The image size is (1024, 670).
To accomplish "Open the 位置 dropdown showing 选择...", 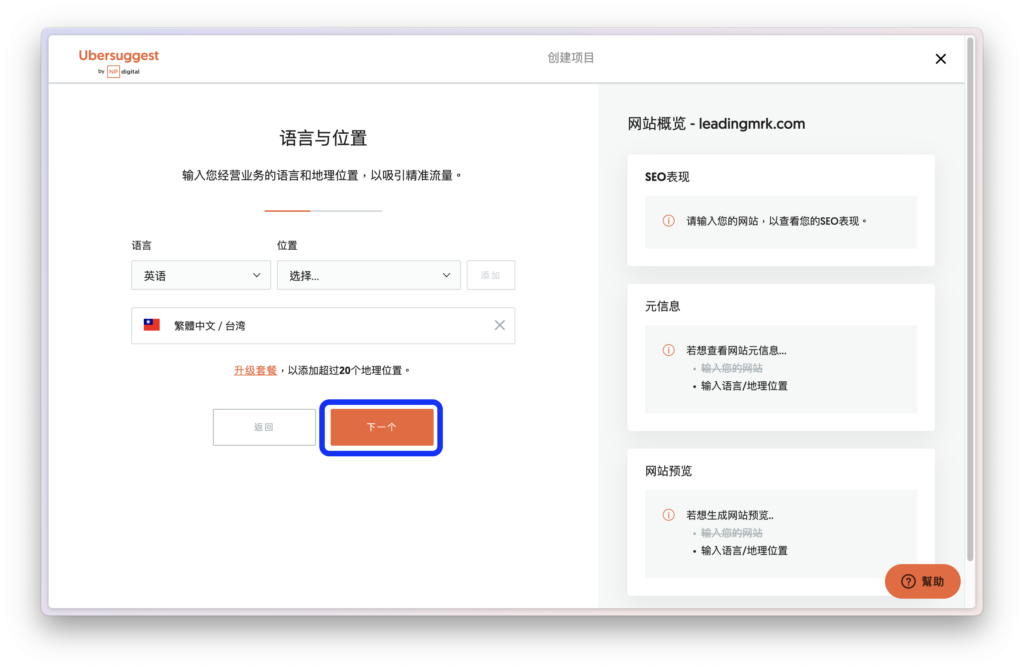I will (368, 276).
